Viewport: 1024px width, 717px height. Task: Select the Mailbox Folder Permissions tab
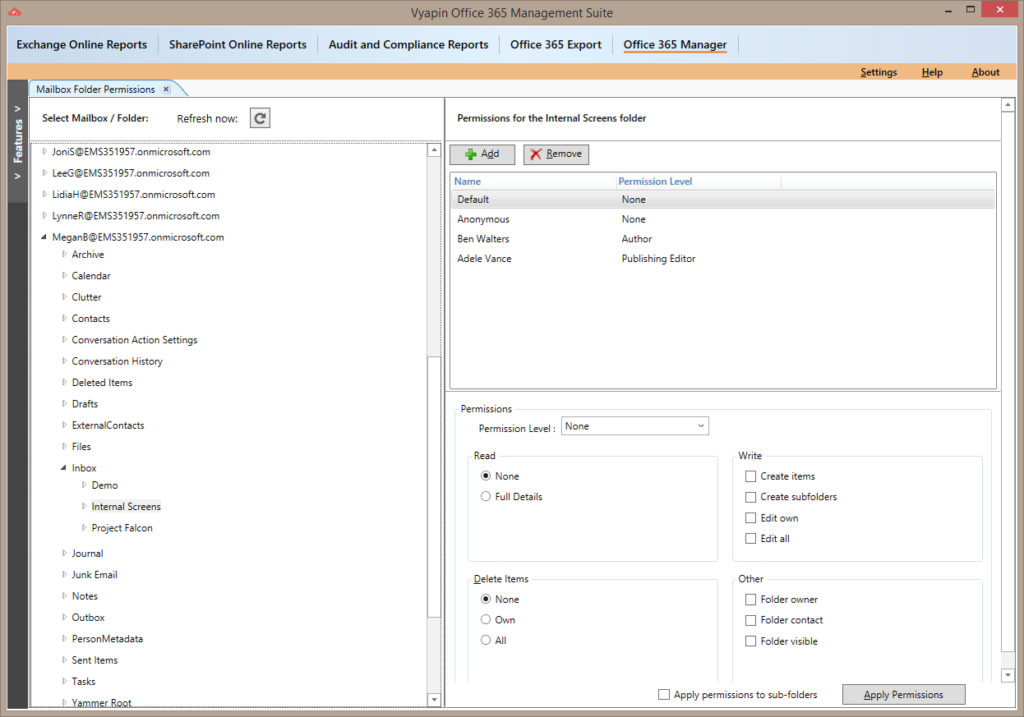[95, 89]
